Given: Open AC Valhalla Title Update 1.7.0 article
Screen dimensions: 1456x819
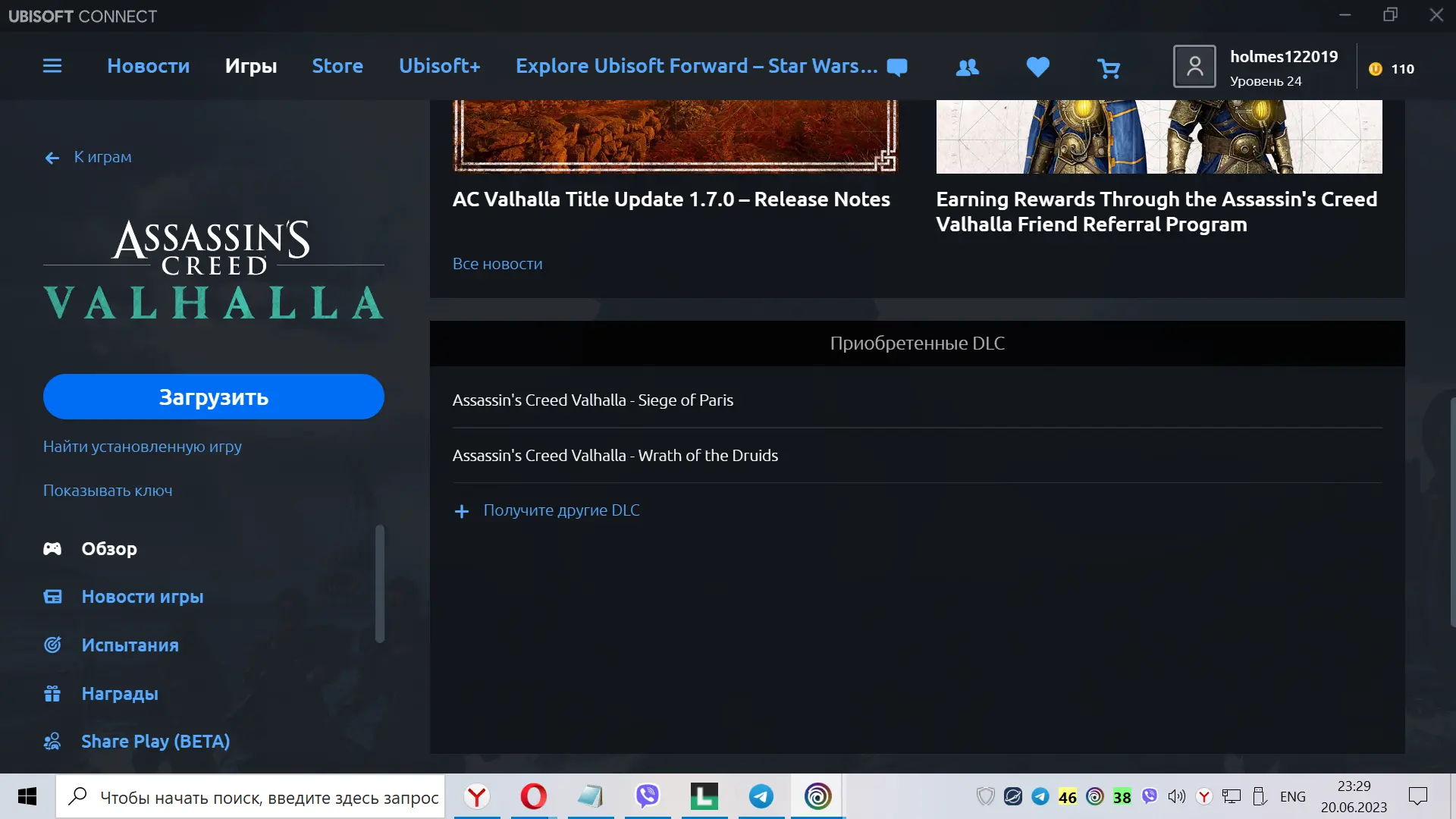Looking at the screenshot, I should [671, 199].
